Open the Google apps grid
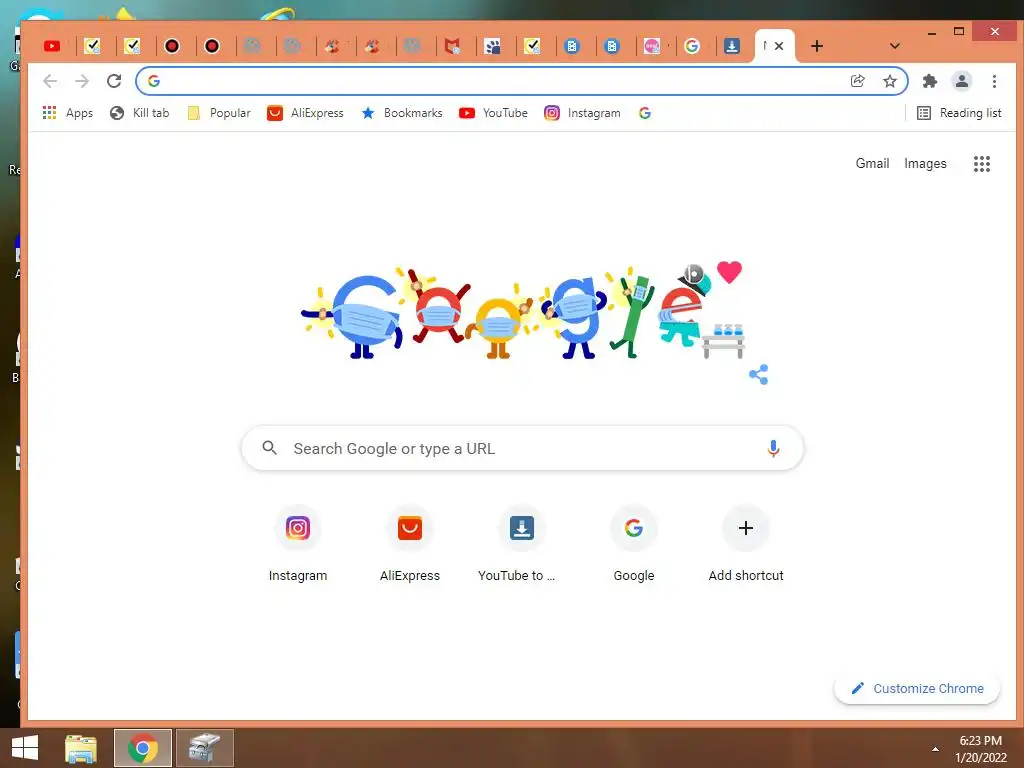The height and width of the screenshot is (768, 1024). (982, 164)
